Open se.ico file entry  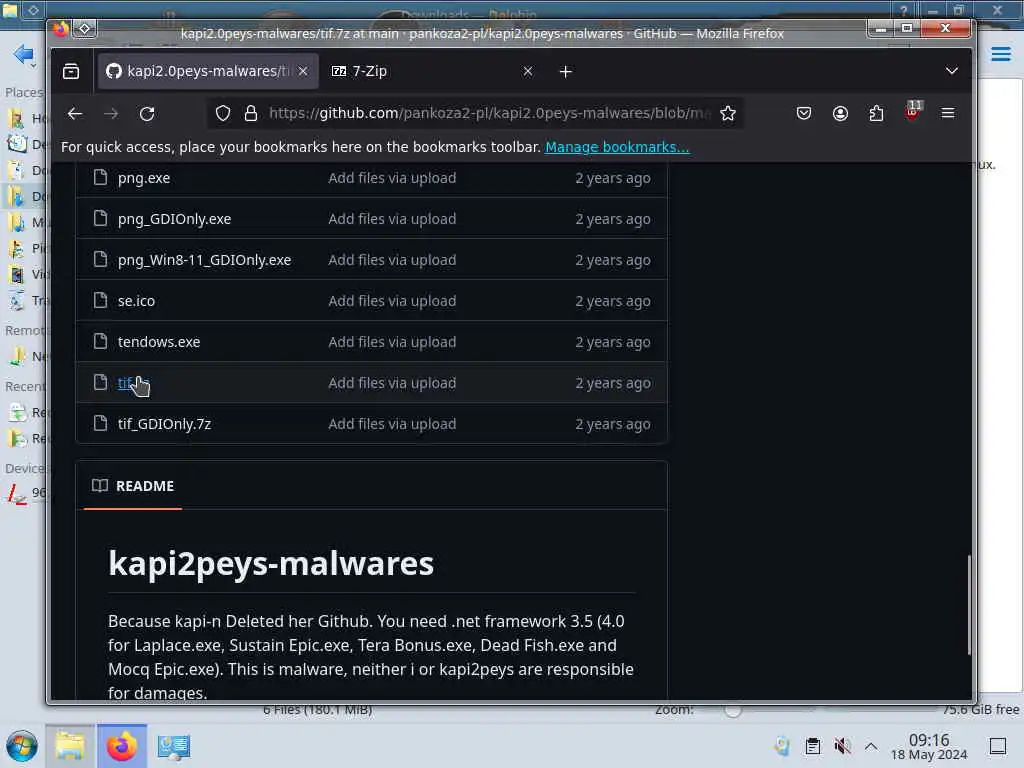point(136,301)
